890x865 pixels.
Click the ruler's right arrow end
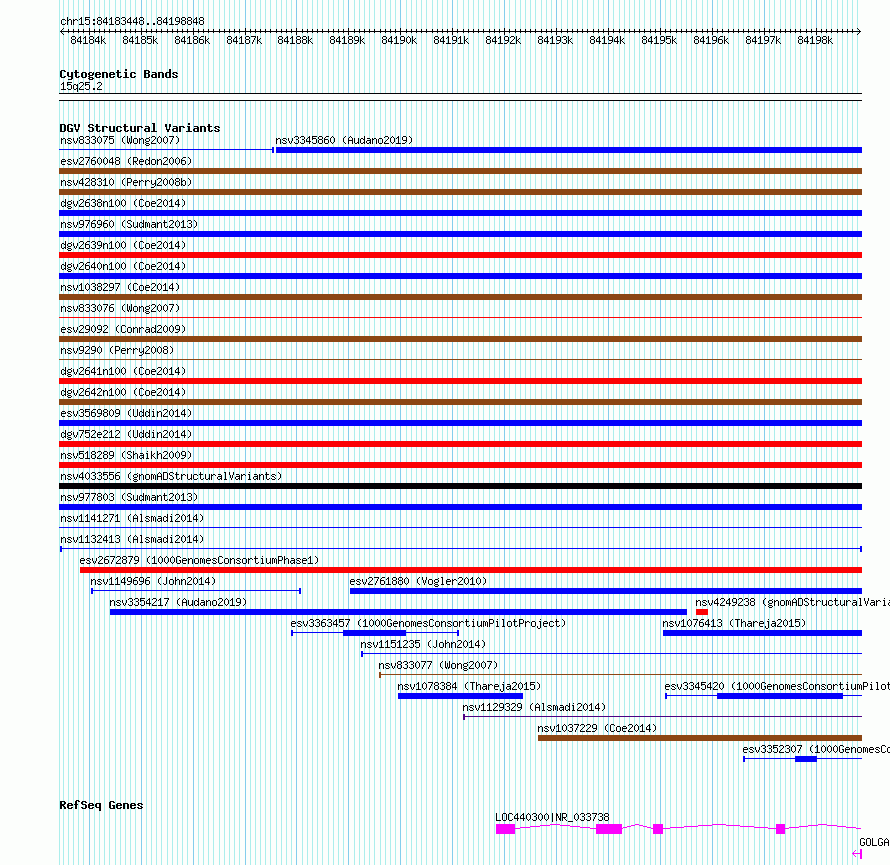point(859,32)
